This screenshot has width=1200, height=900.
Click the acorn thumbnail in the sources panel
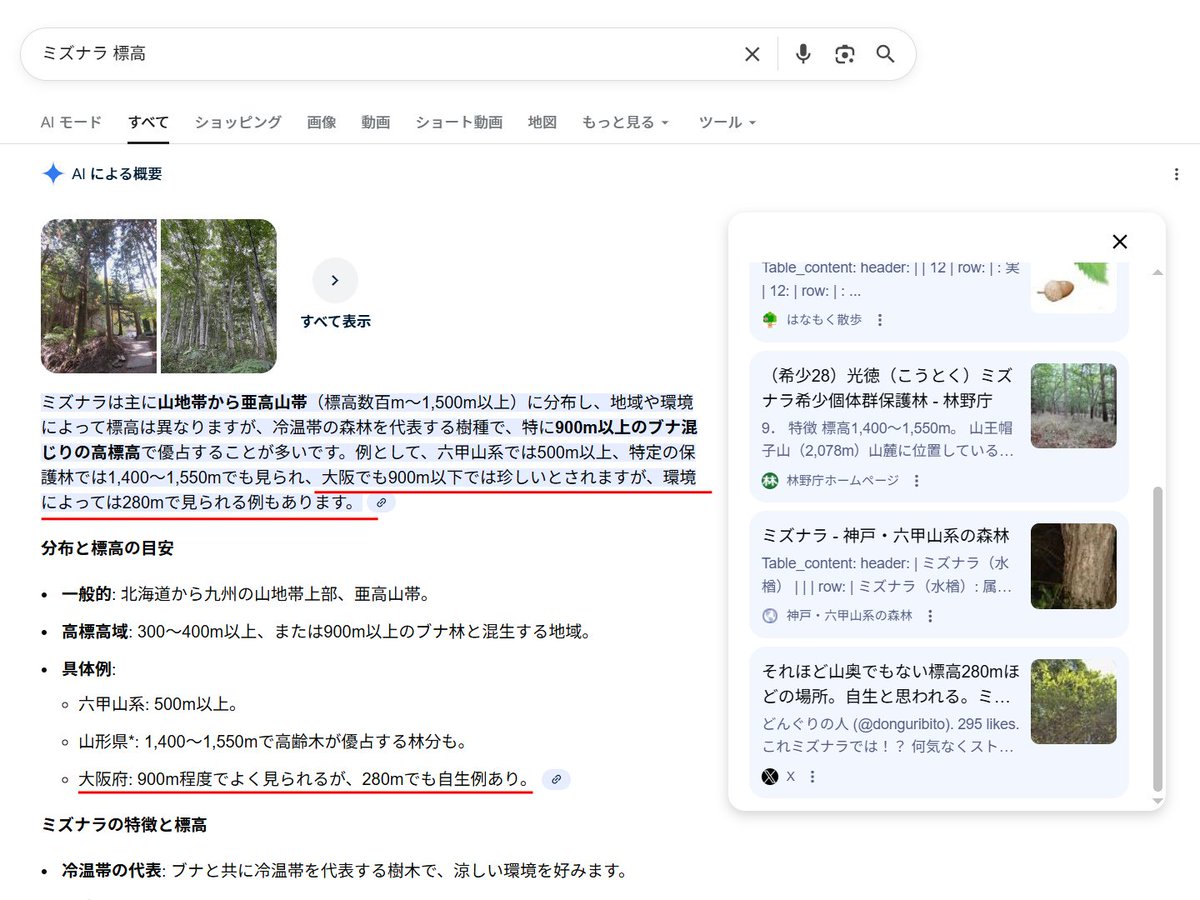pos(1074,285)
